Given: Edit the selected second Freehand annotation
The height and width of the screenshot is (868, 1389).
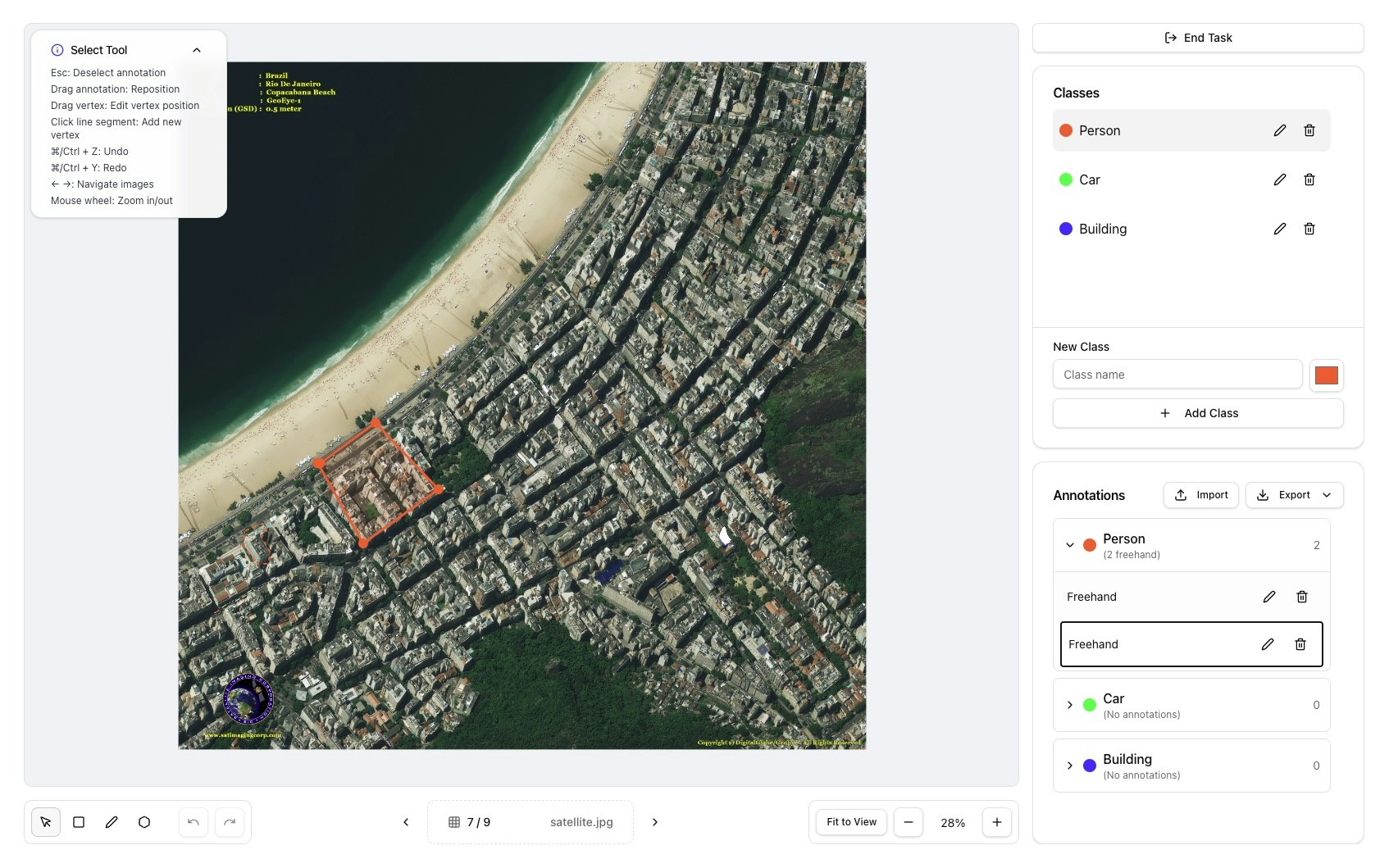Looking at the screenshot, I should [x=1268, y=644].
